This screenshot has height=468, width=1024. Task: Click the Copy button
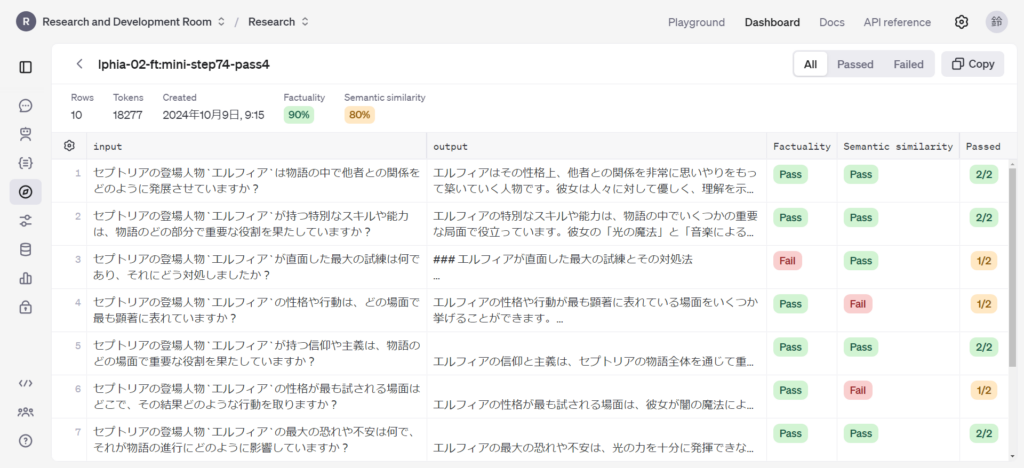pos(972,64)
